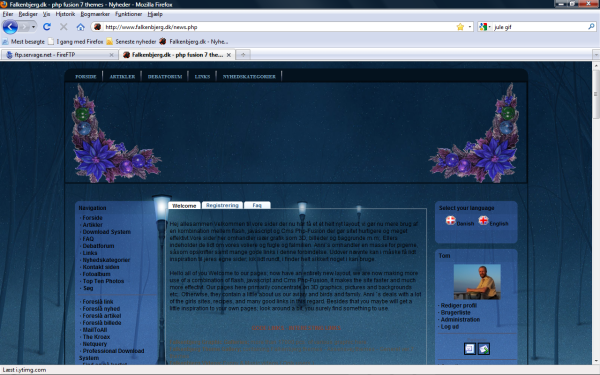This screenshot has height=375, width=600.
Task: Select the English flag language icon
Action: point(484,220)
